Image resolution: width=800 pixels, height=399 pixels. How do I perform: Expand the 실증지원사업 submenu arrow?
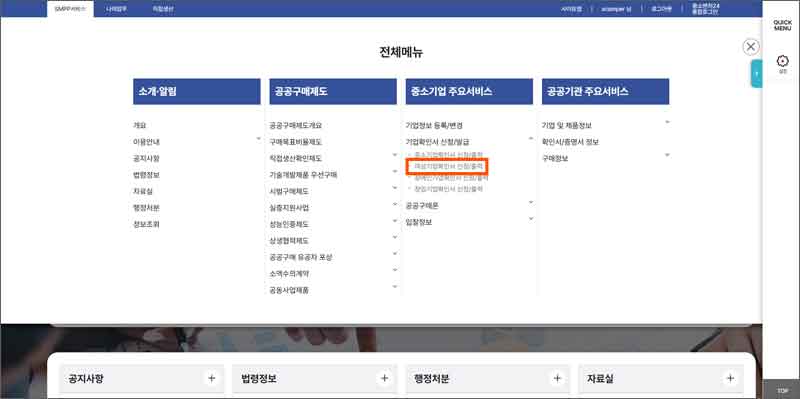click(394, 205)
